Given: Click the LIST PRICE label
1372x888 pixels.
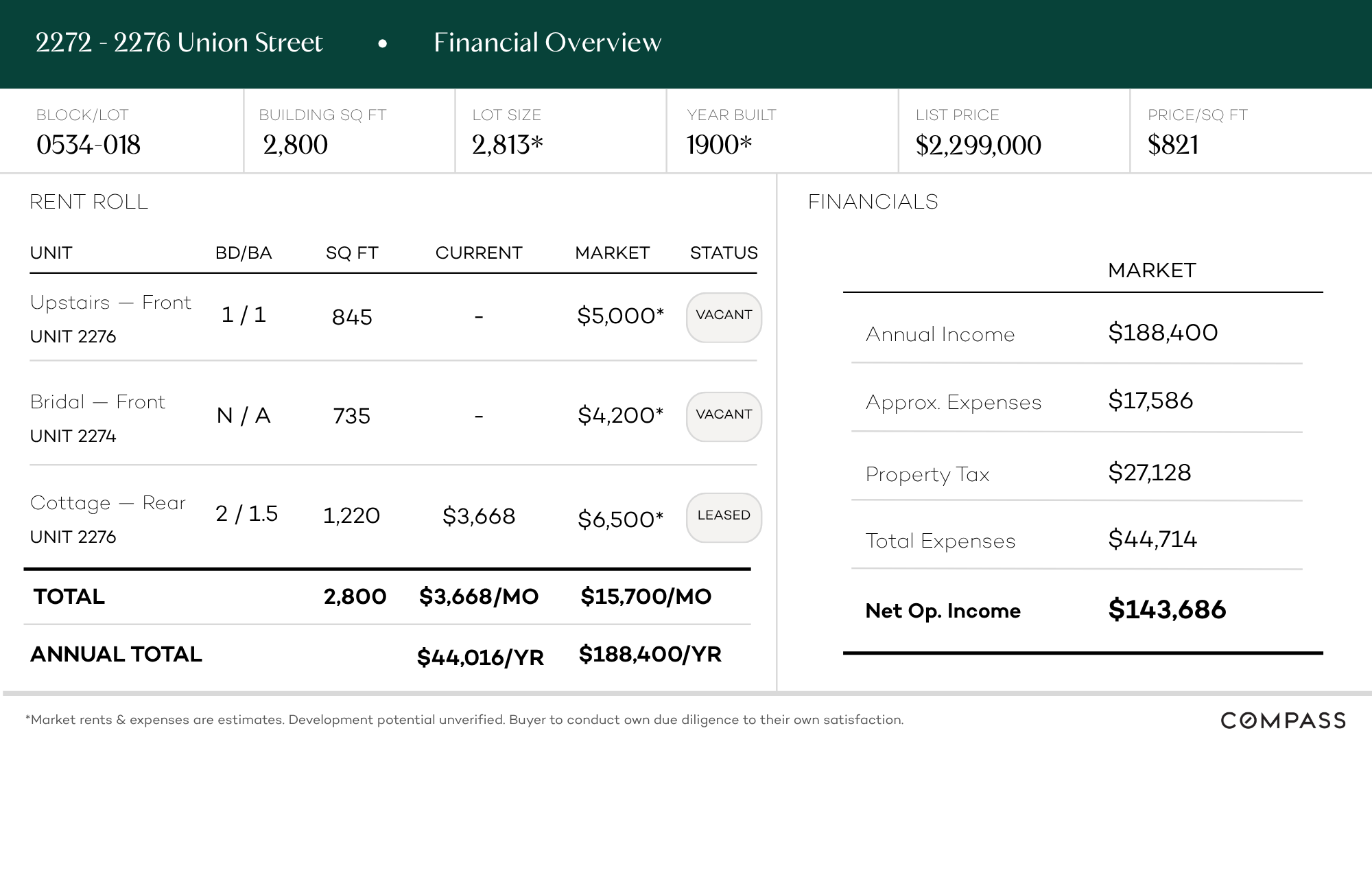Looking at the screenshot, I should [x=957, y=115].
